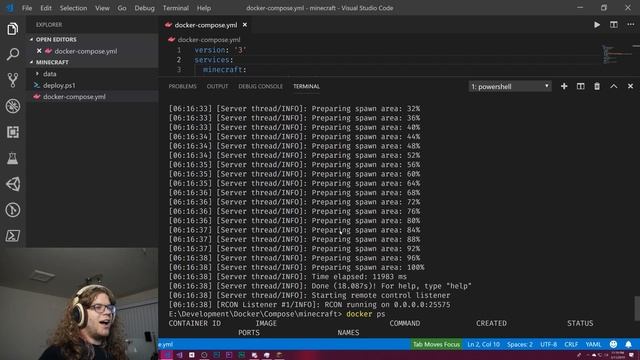Change indentation via Spaces: 2

tap(520, 344)
